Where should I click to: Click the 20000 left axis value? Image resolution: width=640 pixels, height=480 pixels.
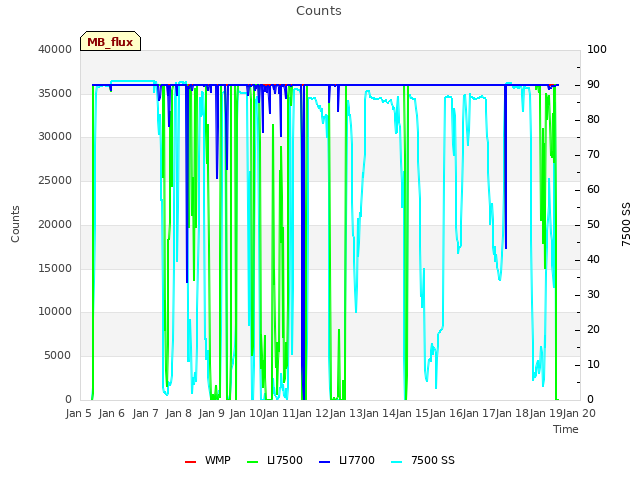pyautogui.click(x=55, y=224)
